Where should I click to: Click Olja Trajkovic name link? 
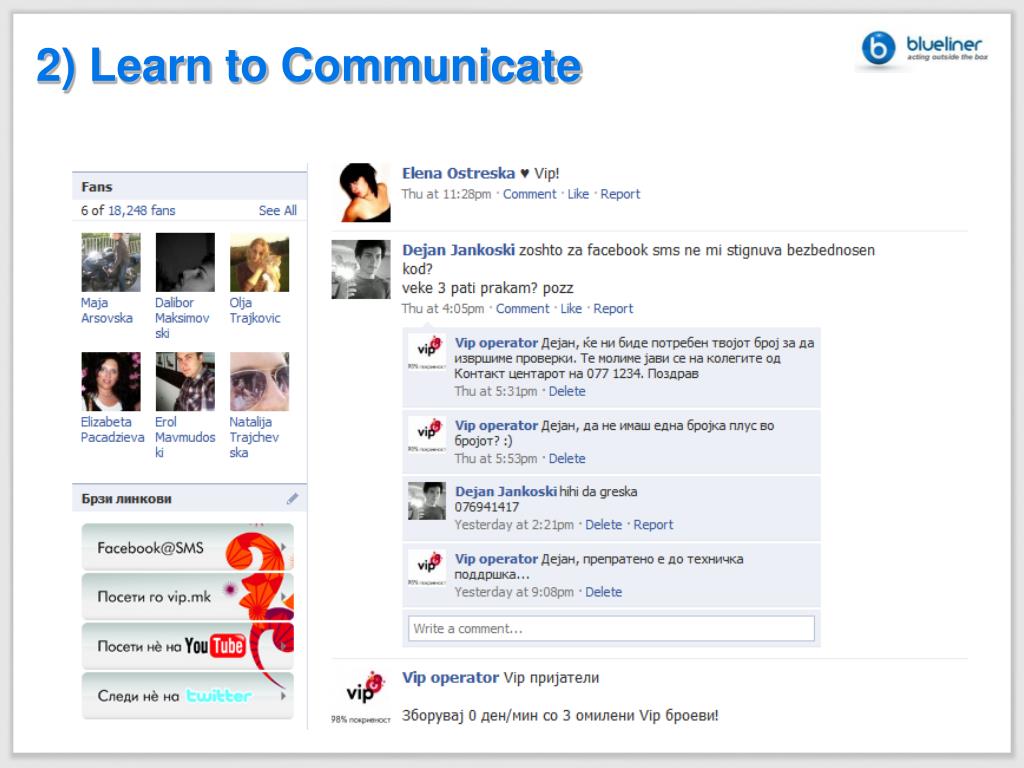coord(255,310)
